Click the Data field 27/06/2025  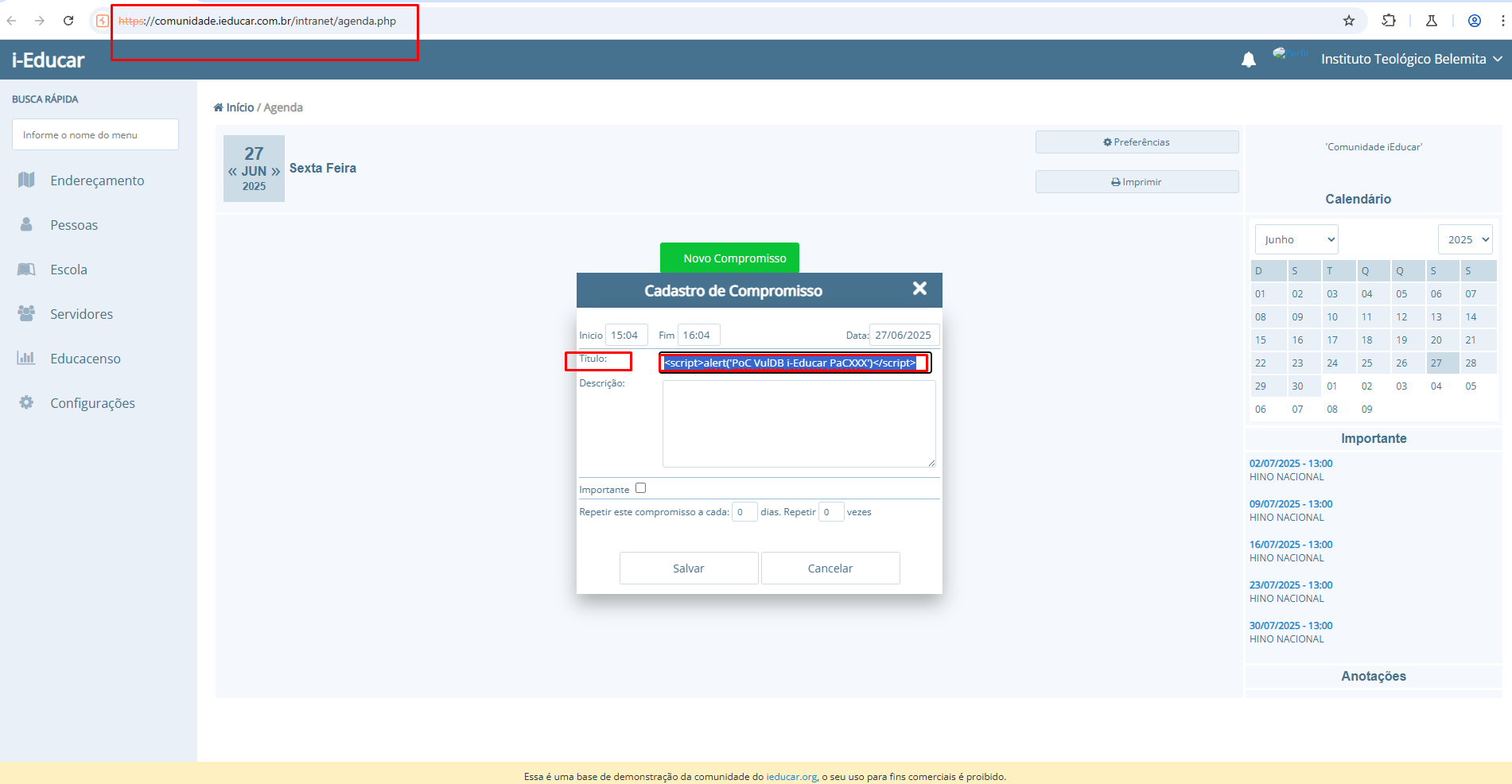click(x=905, y=336)
